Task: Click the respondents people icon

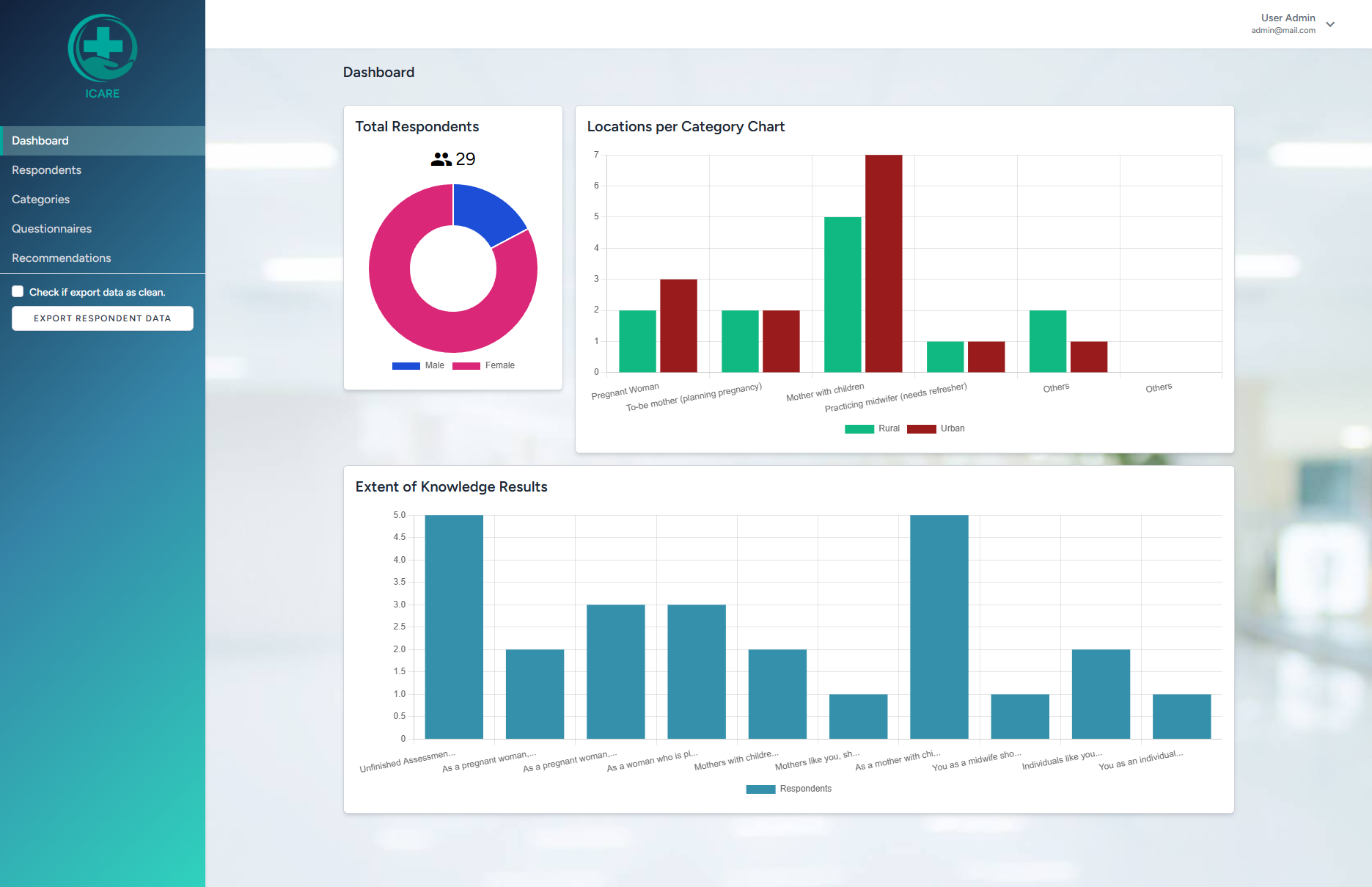Action: [x=441, y=159]
